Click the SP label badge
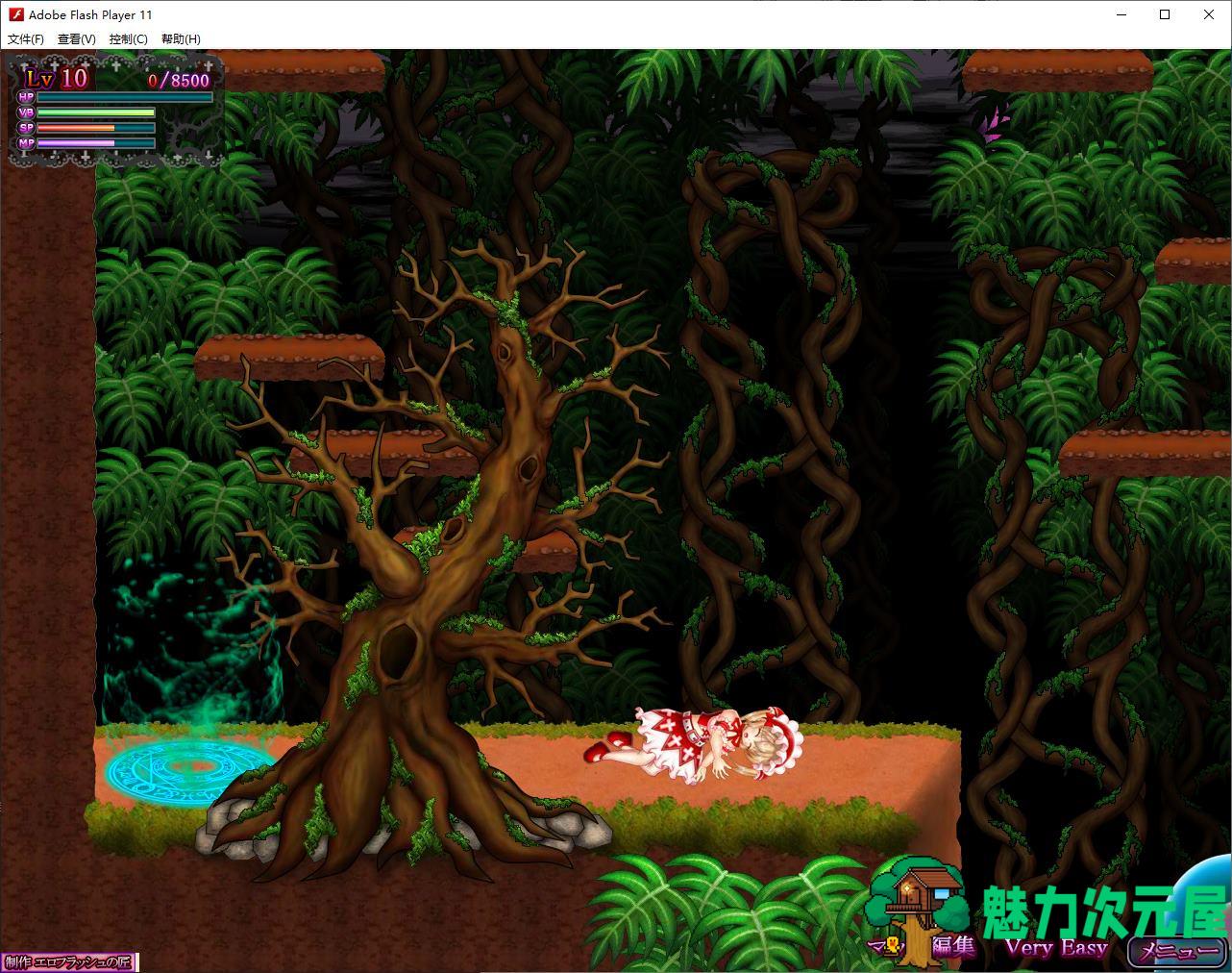Screen dimensions: 1232x973 (x=26, y=128)
